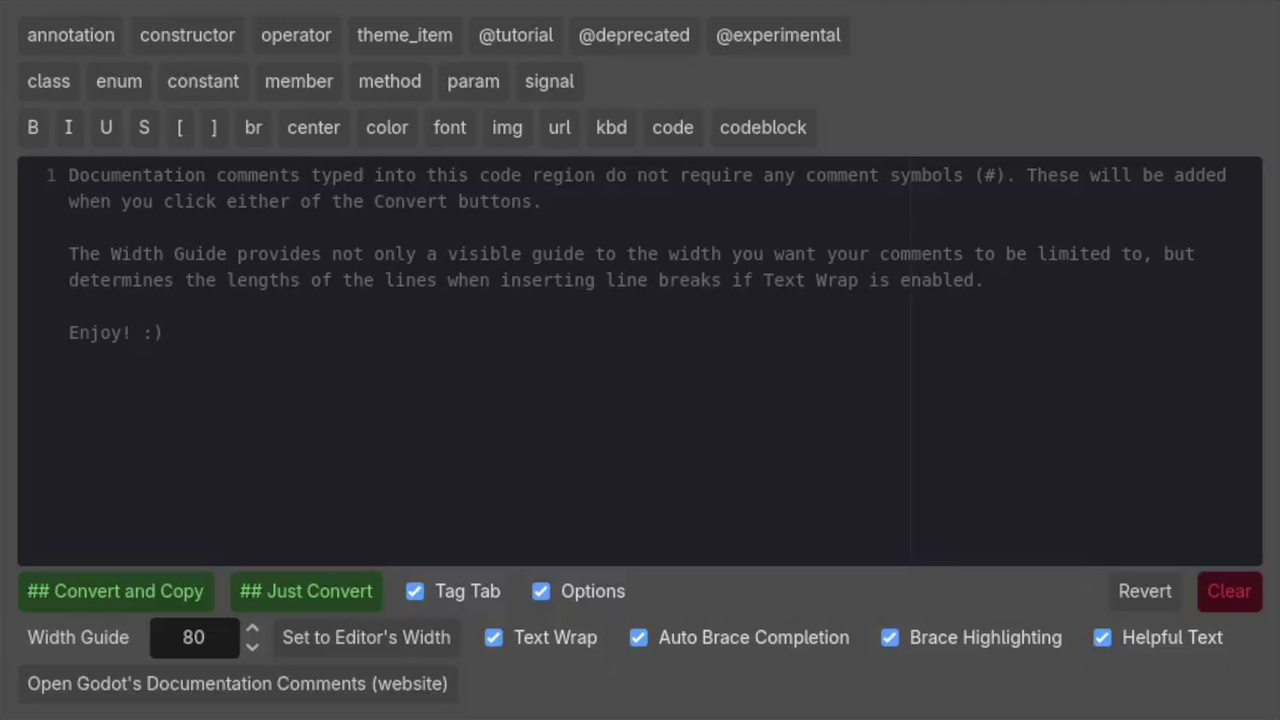Insert the enum reference tag

[x=119, y=81]
